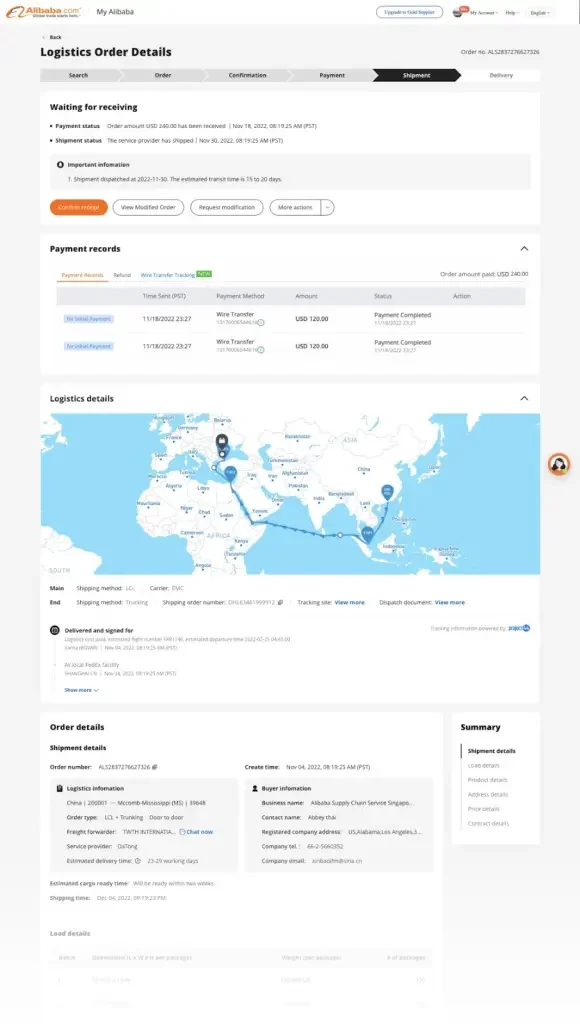Click the mid-route waypoint circle on map
Viewport: 580px width, 1024px height.
pyautogui.click(x=340, y=535)
